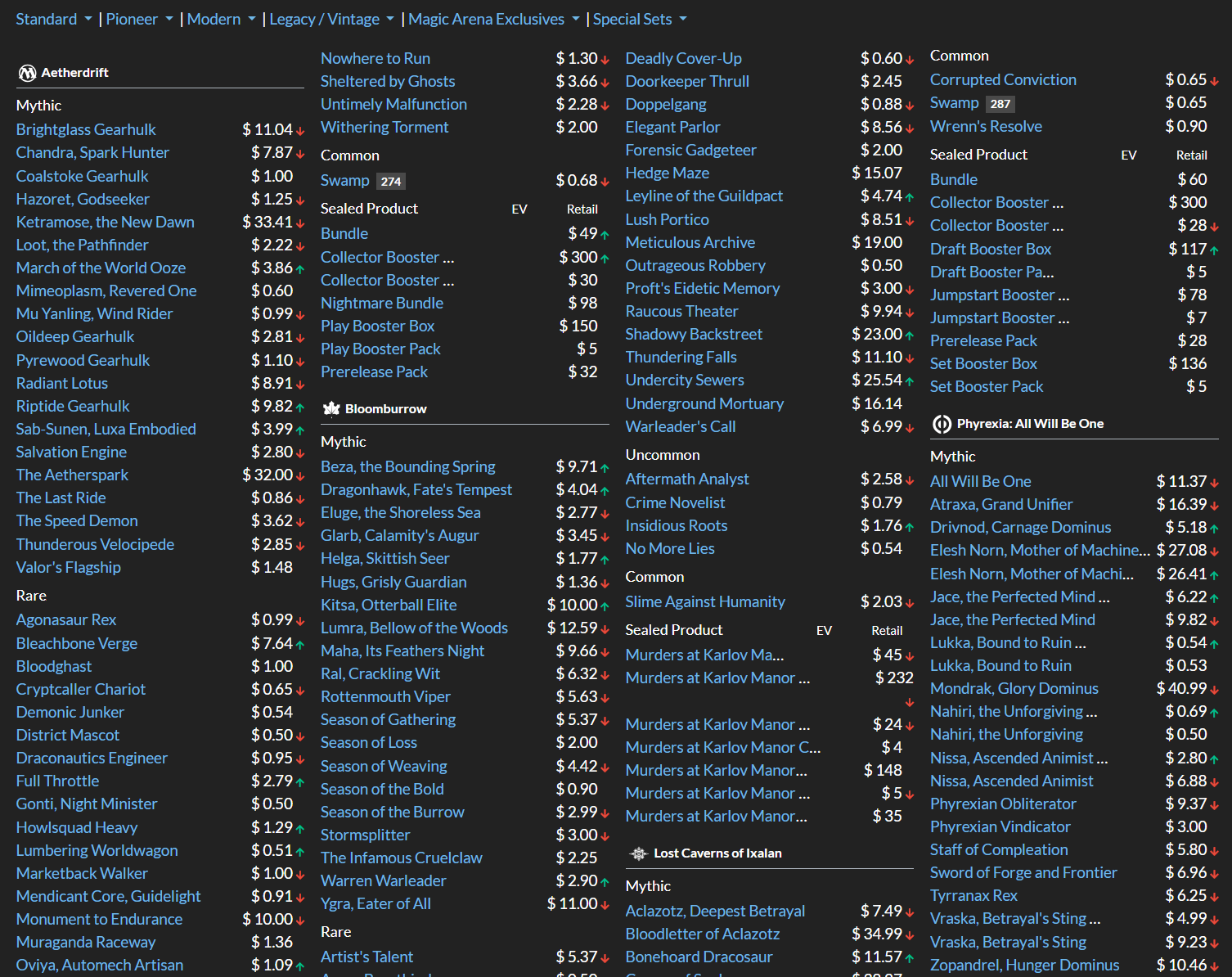Select The Aetherspark card link
The width and height of the screenshot is (1232, 977).
pyautogui.click(x=72, y=475)
